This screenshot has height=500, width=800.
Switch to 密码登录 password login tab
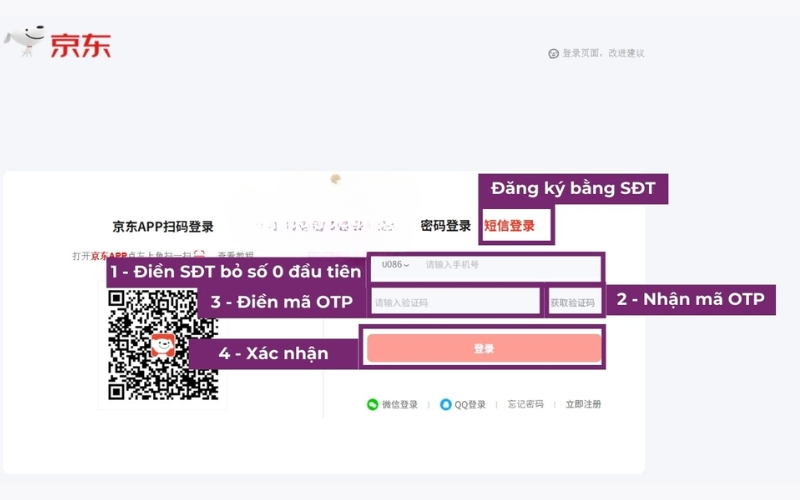(445, 226)
